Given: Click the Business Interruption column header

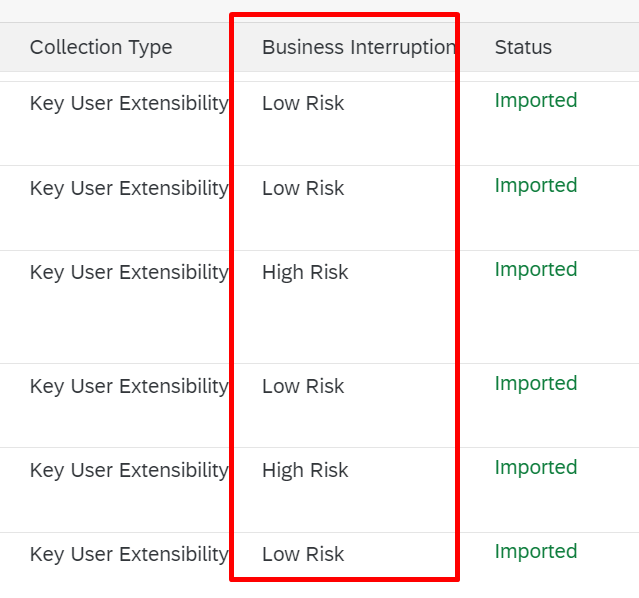Looking at the screenshot, I should click(359, 47).
